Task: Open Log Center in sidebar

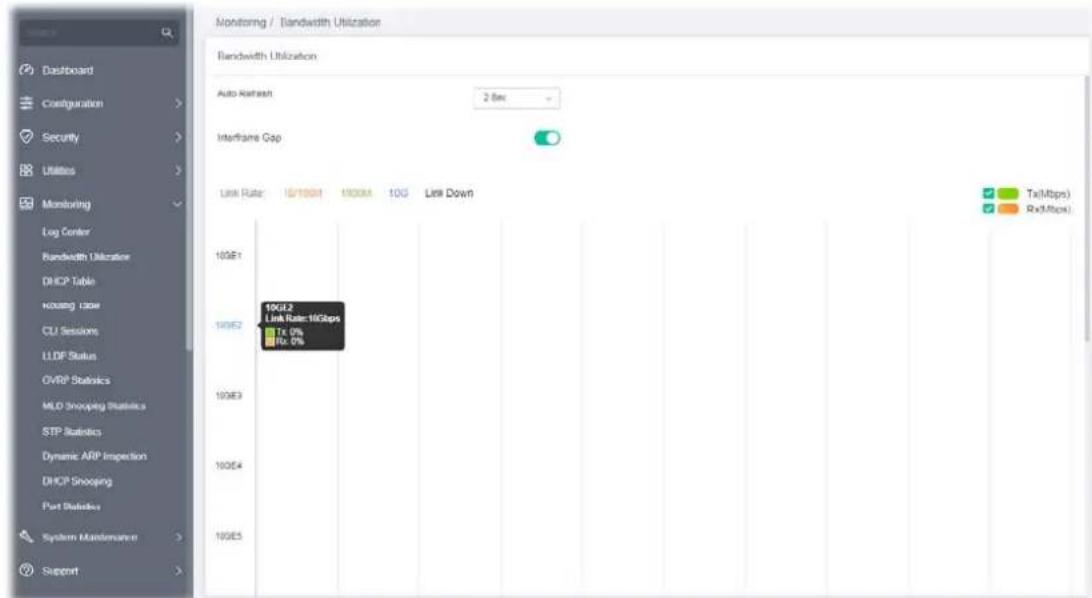Action: pyautogui.click(x=65, y=232)
